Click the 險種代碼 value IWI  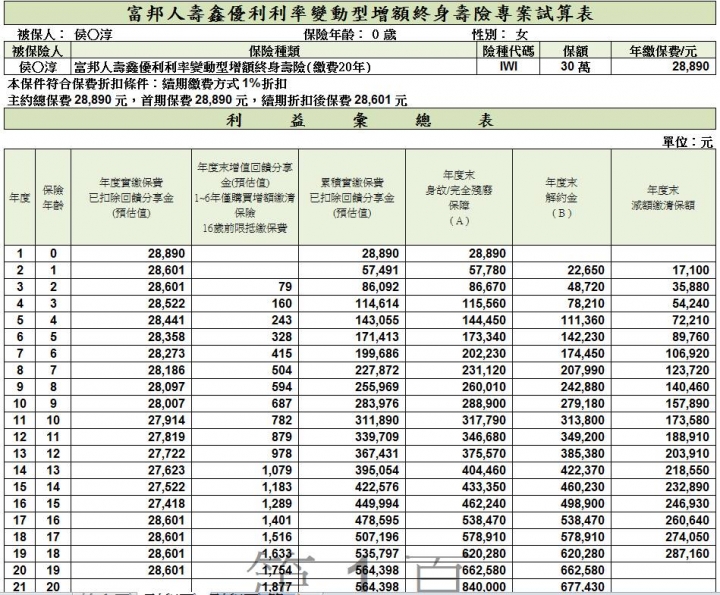point(508,67)
